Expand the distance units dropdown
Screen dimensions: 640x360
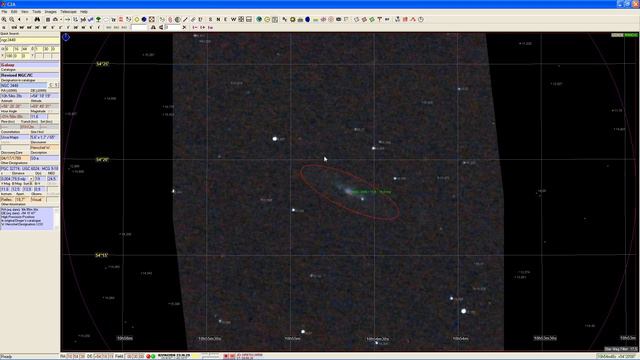[x=31, y=179]
